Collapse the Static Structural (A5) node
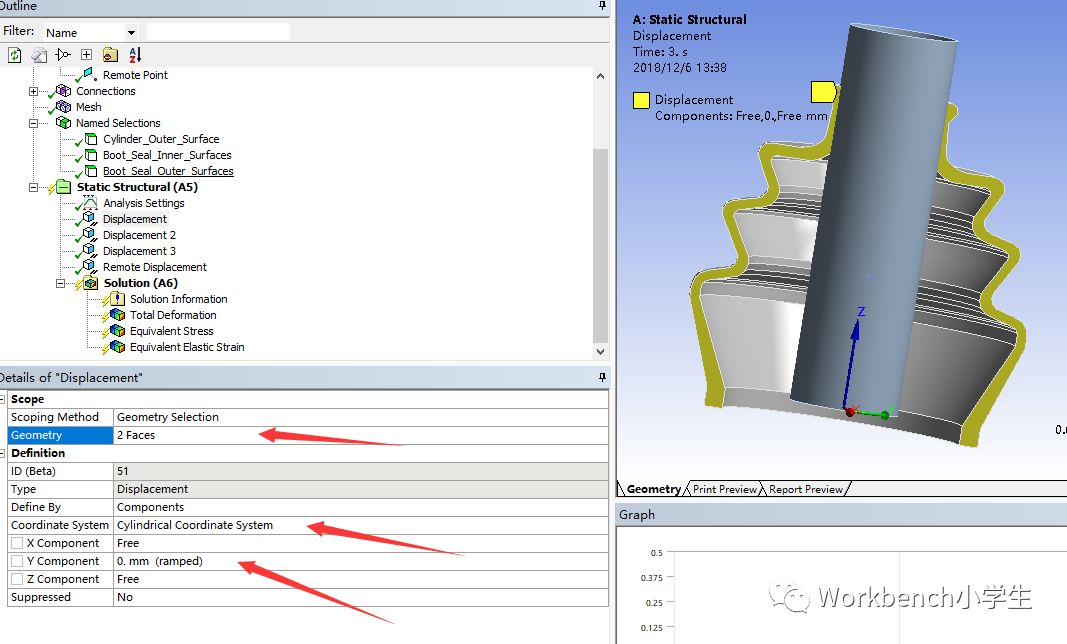This screenshot has width=1067, height=644. pos(33,187)
